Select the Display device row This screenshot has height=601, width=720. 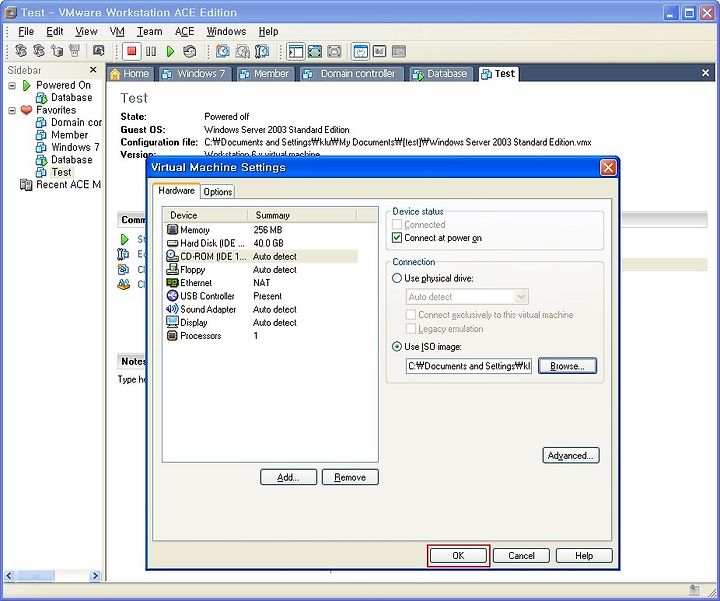point(260,323)
